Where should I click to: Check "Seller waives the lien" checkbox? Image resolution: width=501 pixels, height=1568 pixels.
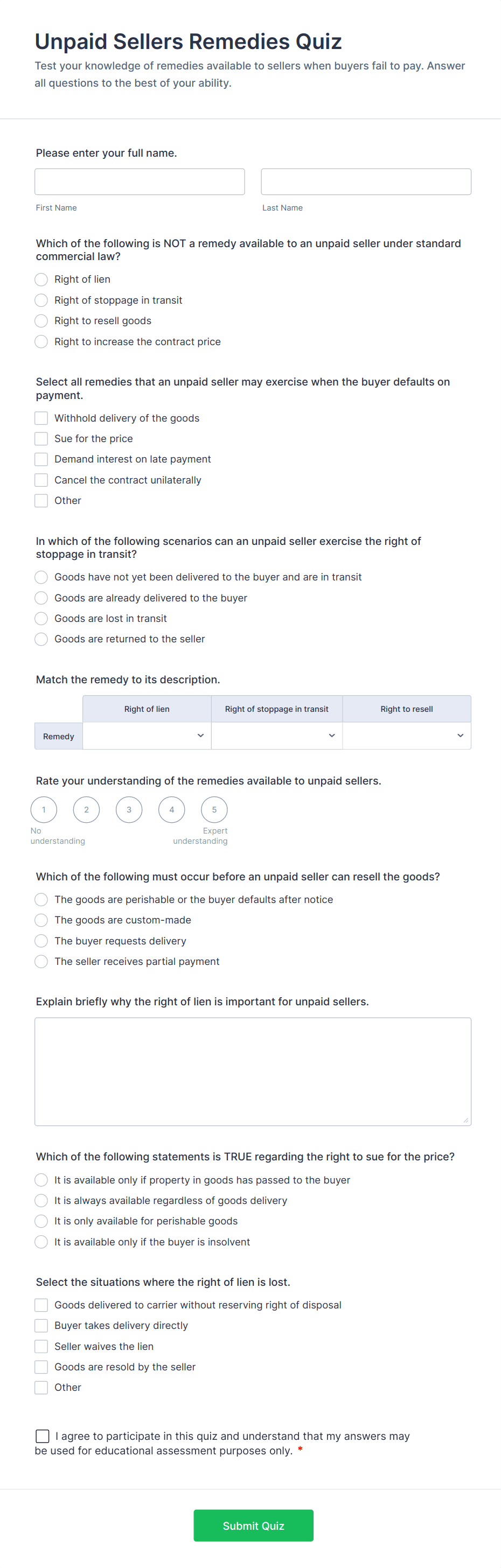click(x=41, y=1347)
